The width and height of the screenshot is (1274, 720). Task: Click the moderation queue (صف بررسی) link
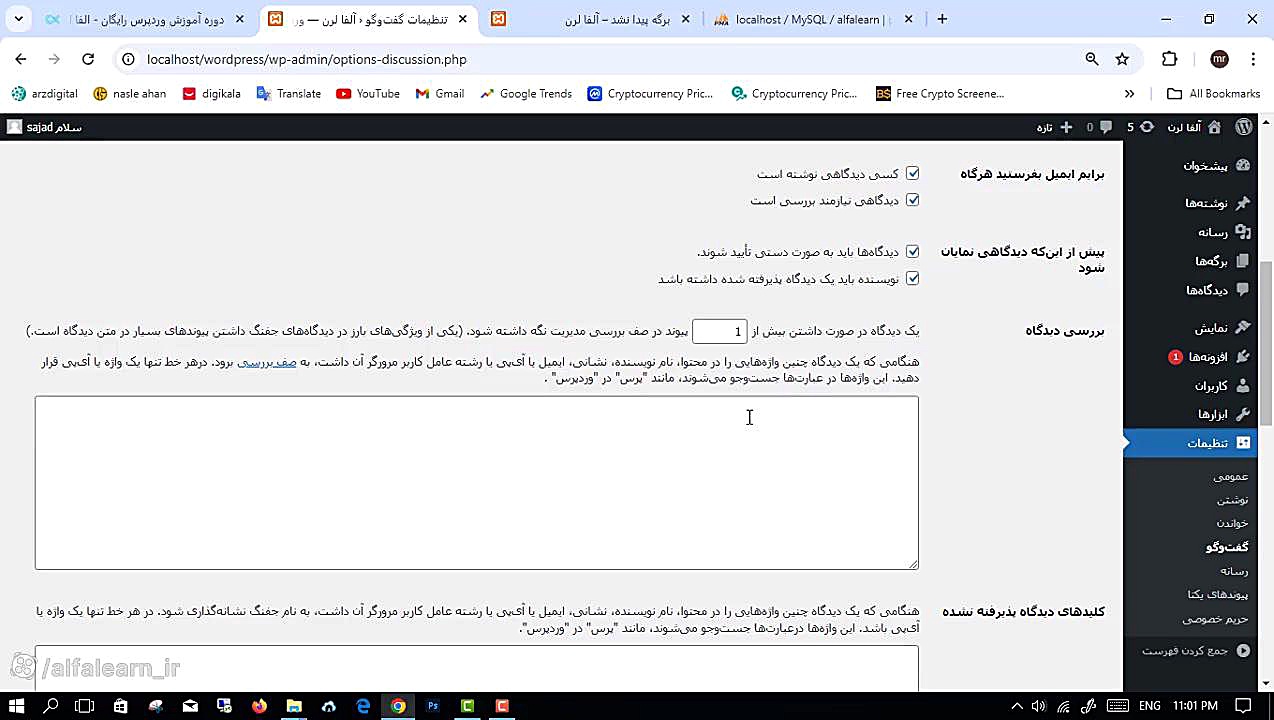coord(266,362)
